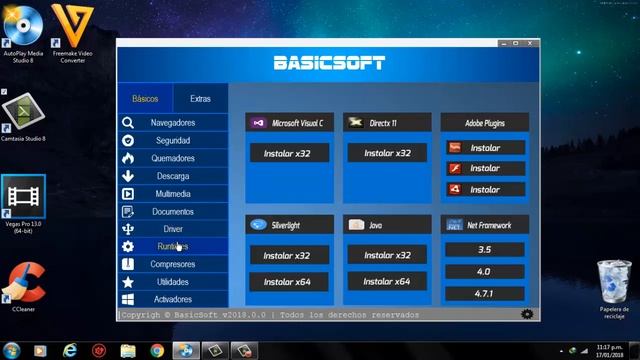Select Quemadores in the sidebar

pos(173,158)
